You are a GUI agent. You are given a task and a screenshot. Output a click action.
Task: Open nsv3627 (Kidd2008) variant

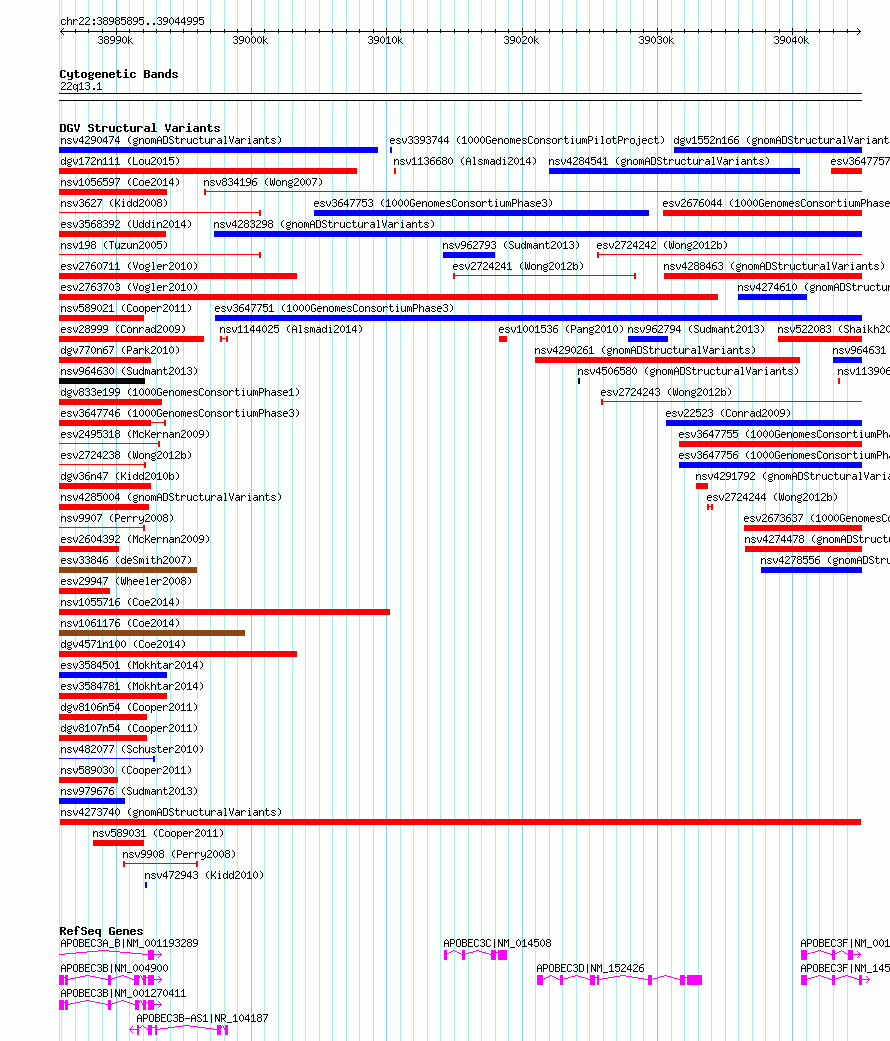point(114,203)
